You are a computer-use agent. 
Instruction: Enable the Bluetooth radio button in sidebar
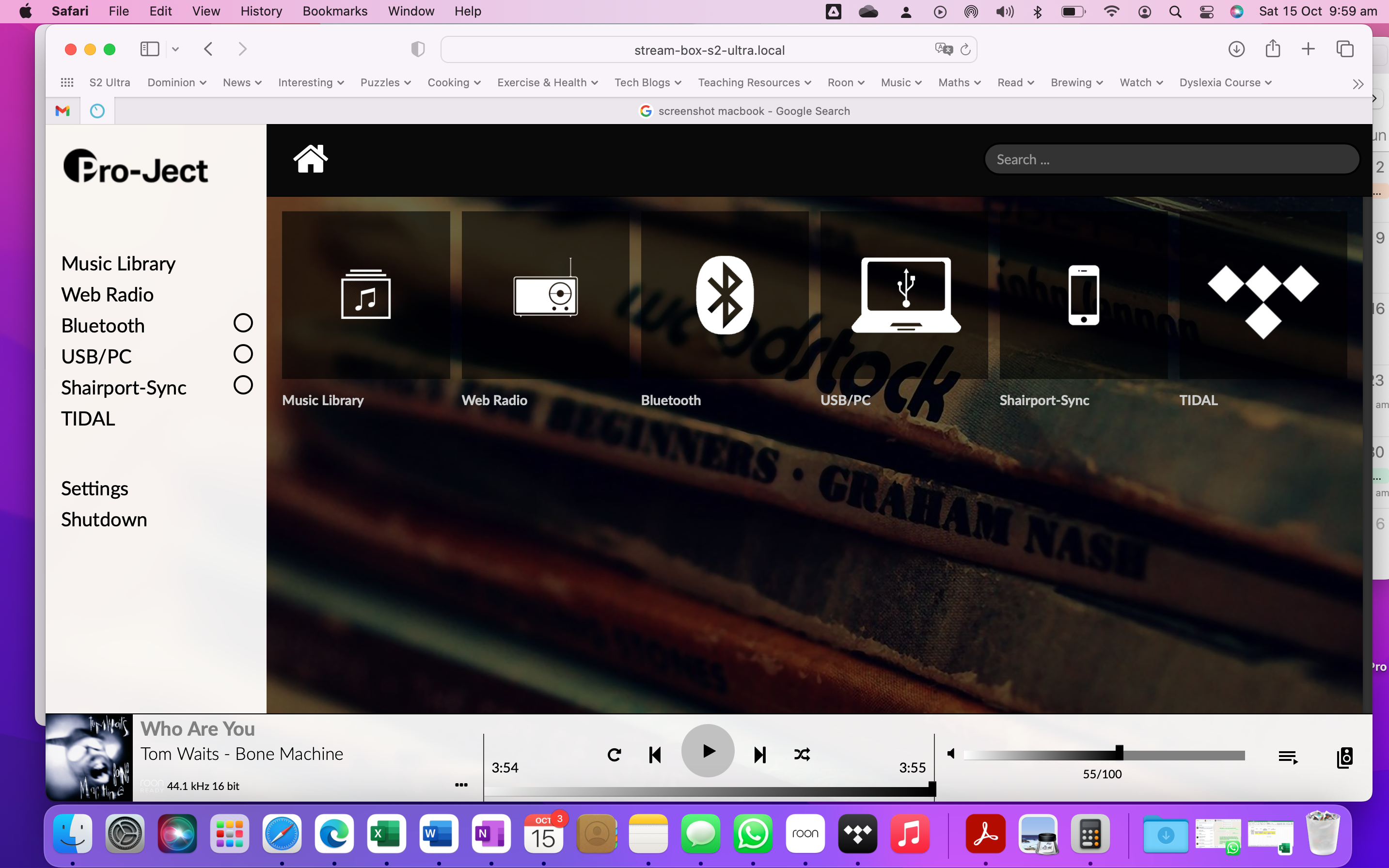[x=243, y=323]
